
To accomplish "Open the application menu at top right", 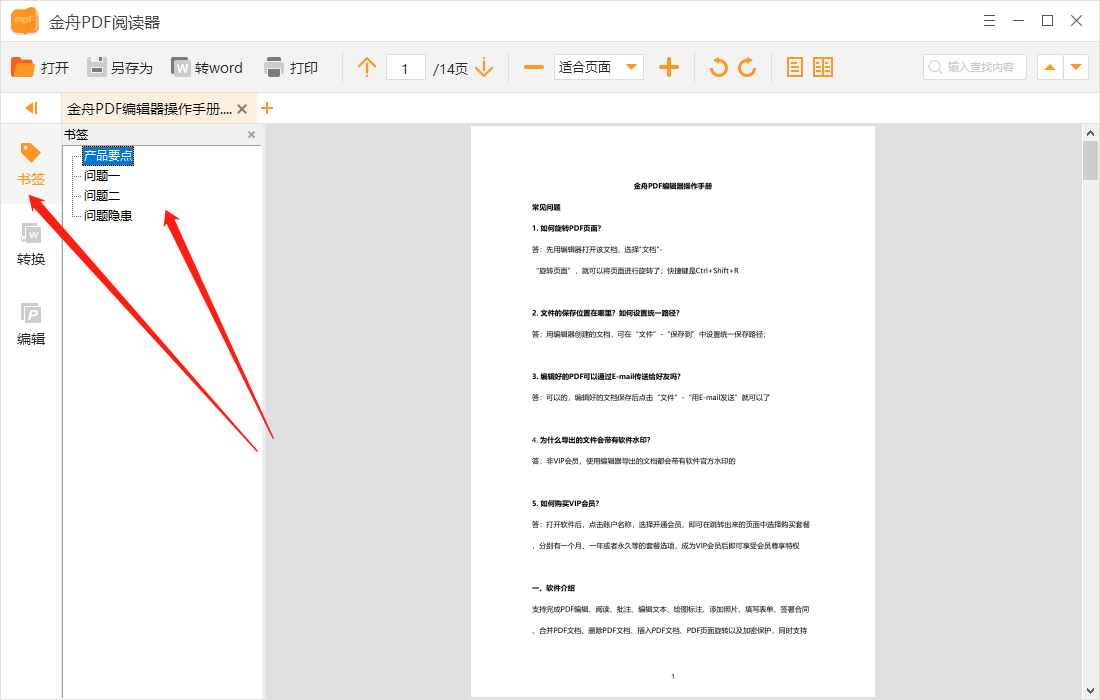I will [x=989, y=20].
